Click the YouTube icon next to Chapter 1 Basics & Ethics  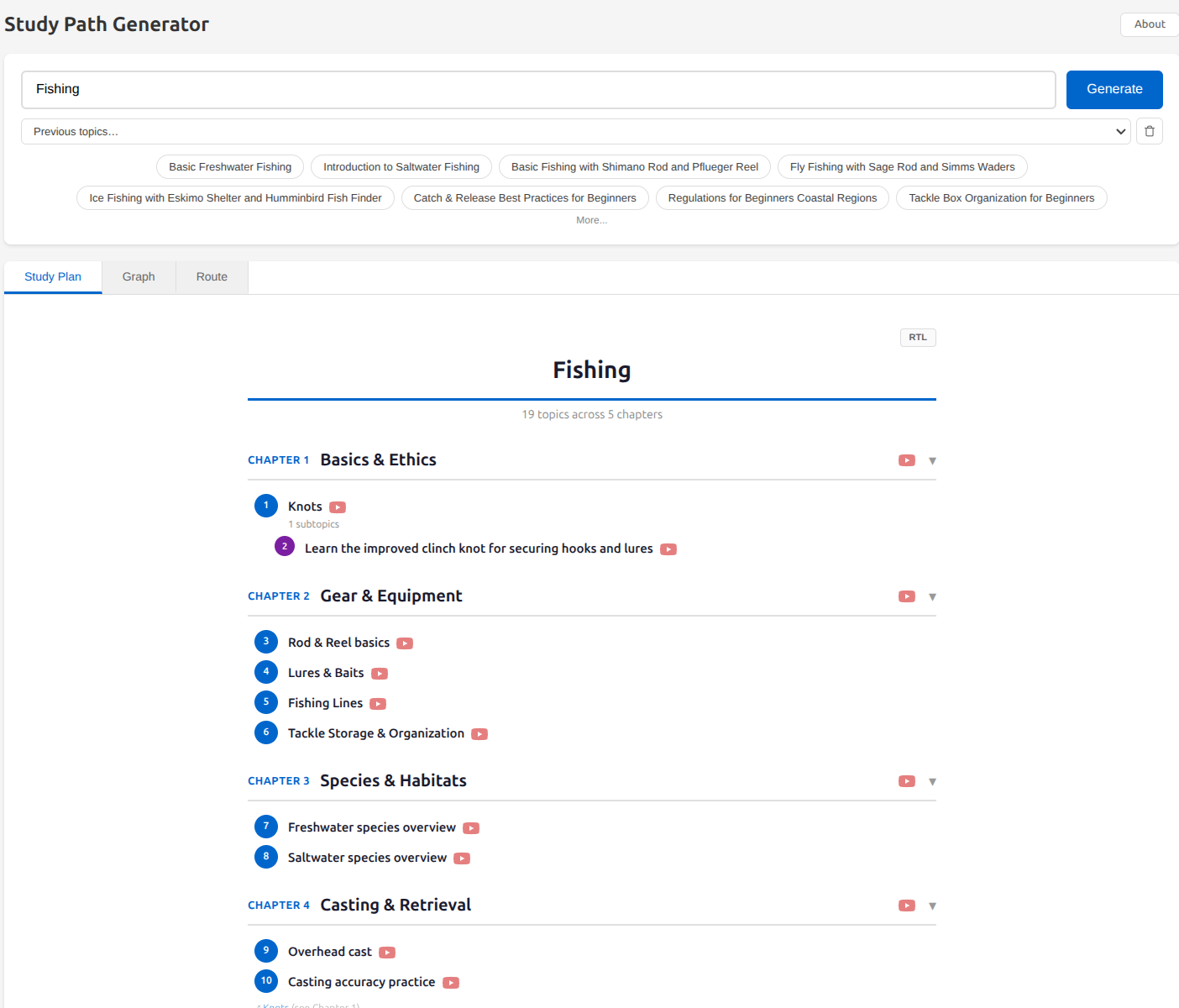(906, 460)
